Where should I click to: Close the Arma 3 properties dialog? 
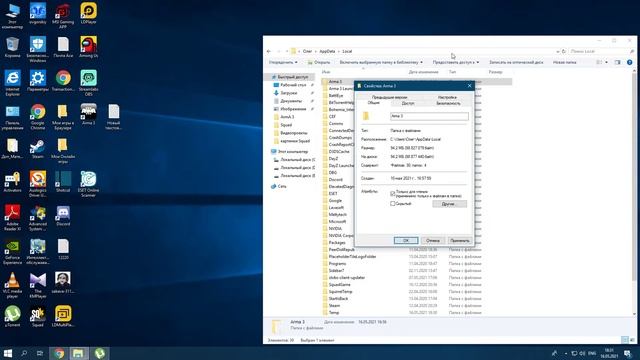coord(469,86)
